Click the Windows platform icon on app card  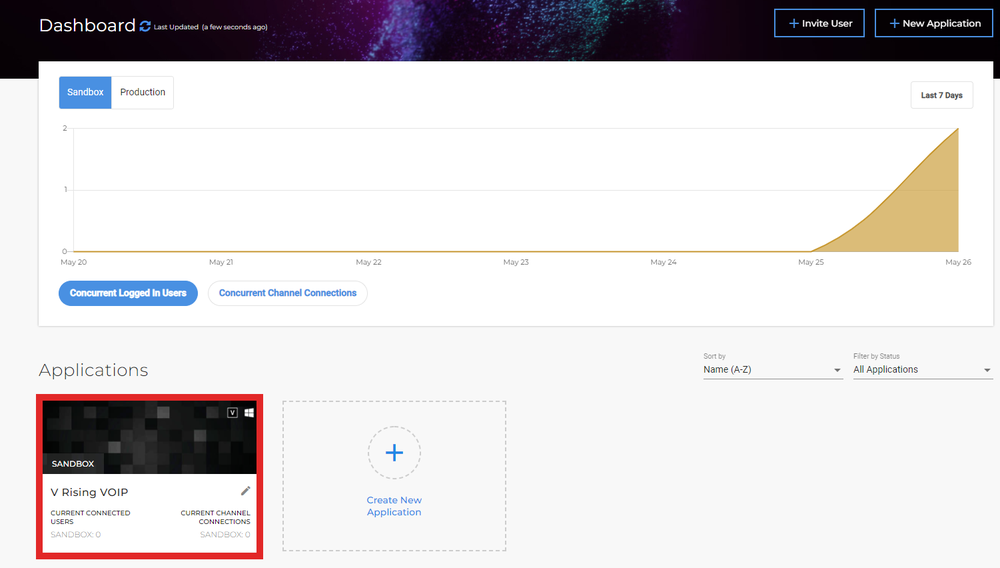pos(249,412)
